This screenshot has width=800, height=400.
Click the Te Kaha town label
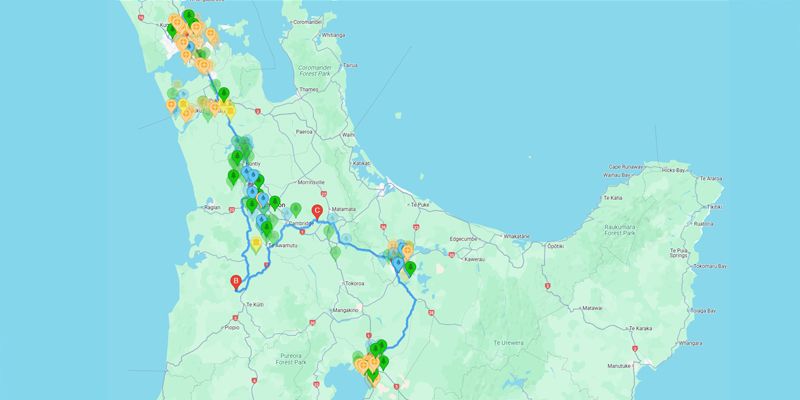[x=613, y=197]
